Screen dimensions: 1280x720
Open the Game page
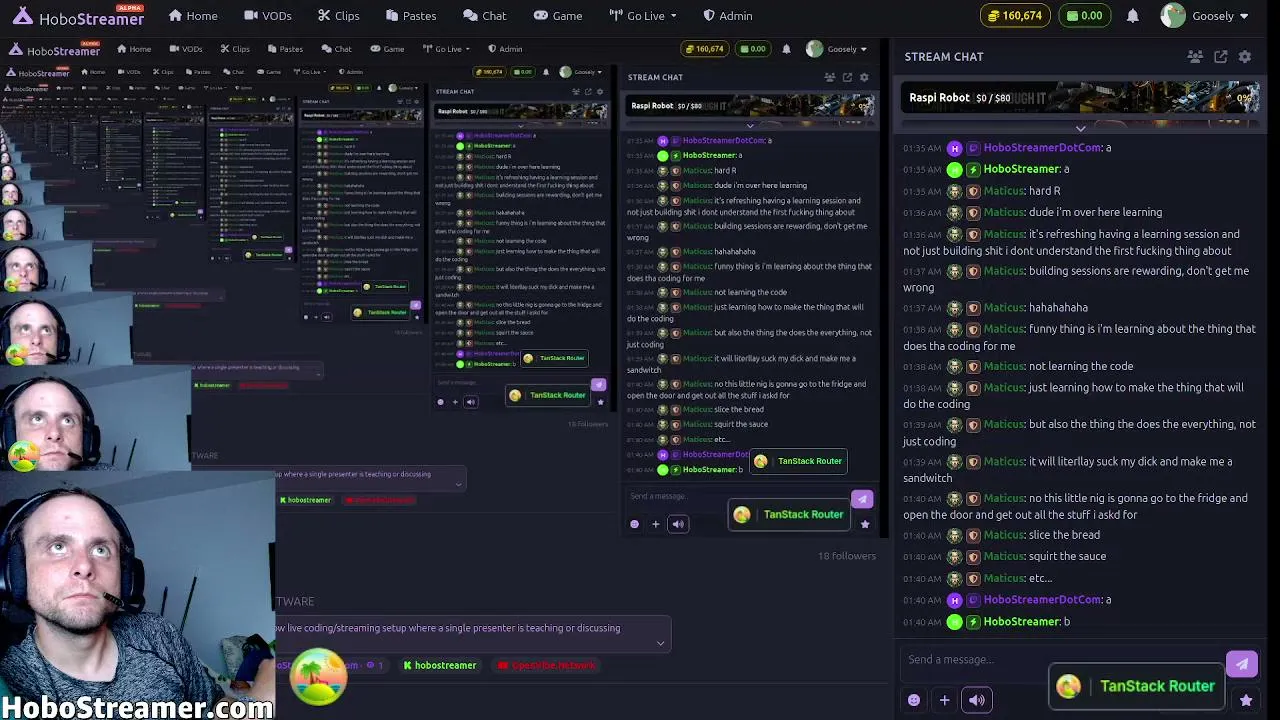[558, 16]
